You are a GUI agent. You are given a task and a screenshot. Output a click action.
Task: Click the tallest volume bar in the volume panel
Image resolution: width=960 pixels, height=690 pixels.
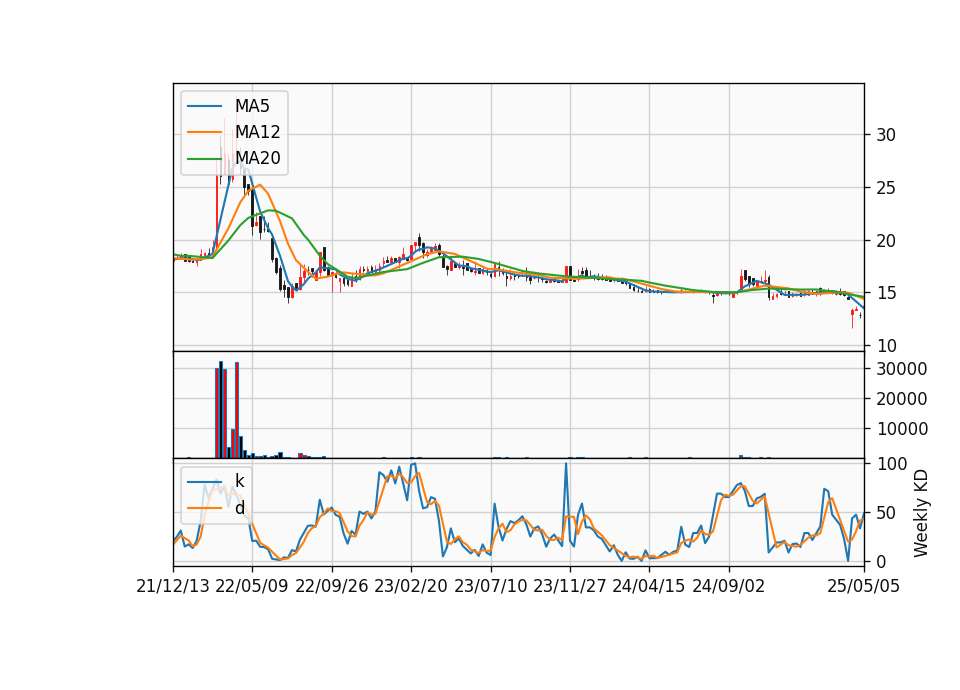(221, 410)
